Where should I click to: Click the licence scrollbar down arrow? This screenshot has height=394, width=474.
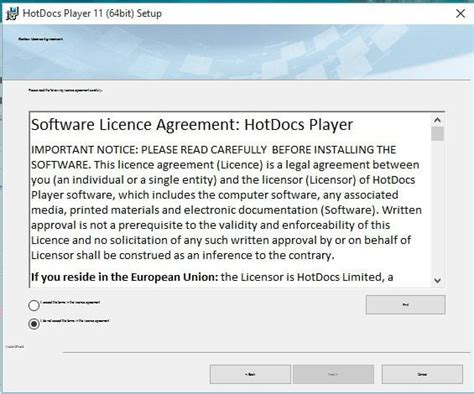(x=437, y=281)
